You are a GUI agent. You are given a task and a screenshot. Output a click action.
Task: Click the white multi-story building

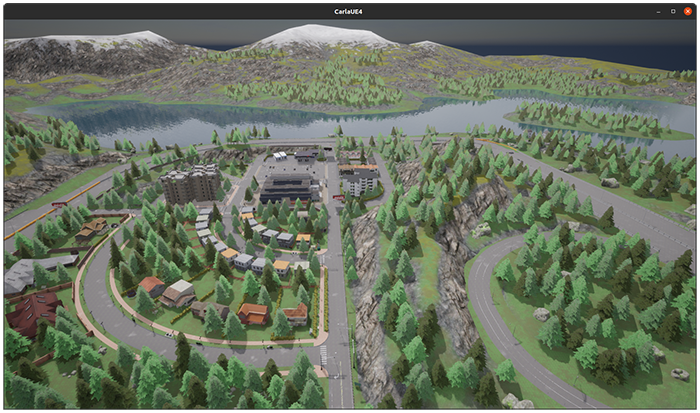pyautogui.click(x=361, y=181)
